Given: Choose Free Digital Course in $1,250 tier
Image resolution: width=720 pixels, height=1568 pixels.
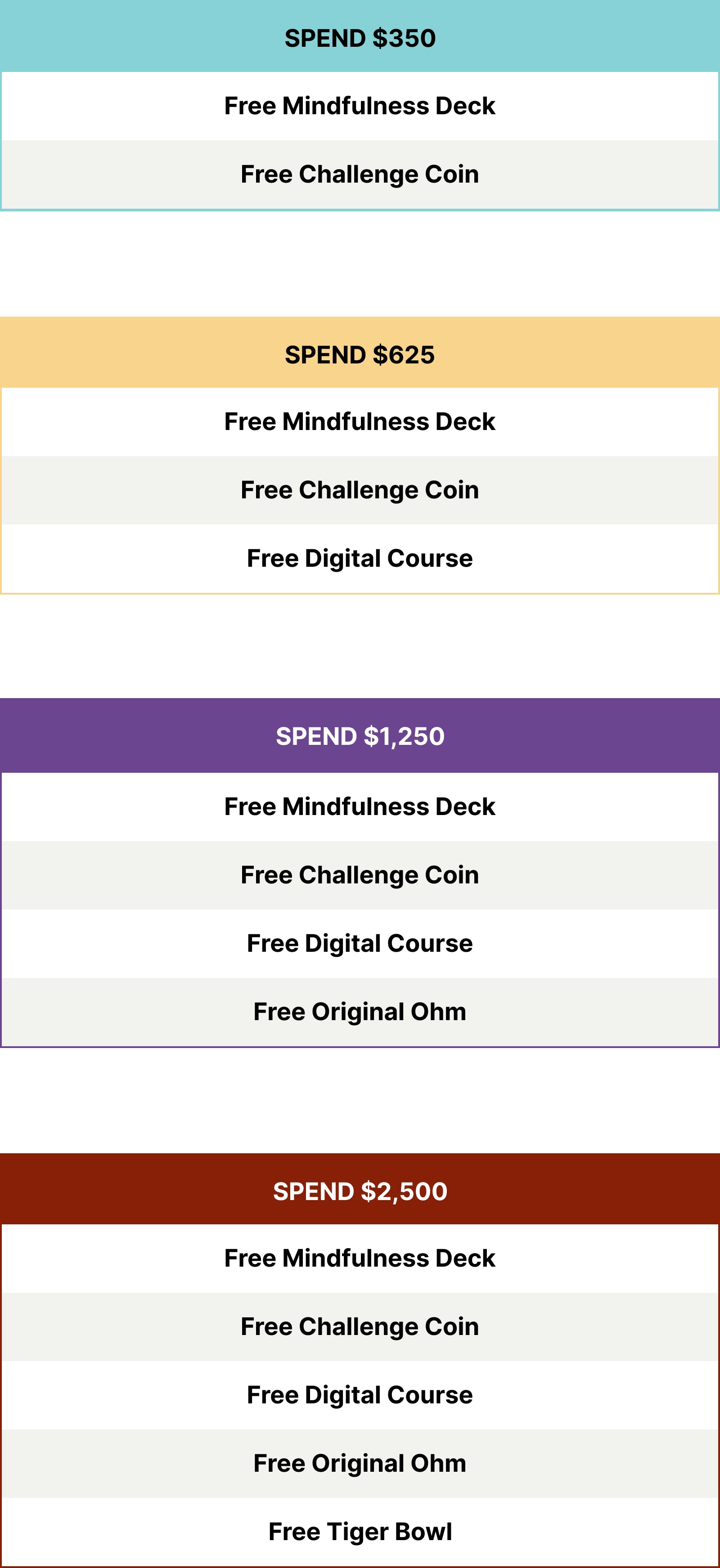Looking at the screenshot, I should [360, 943].
